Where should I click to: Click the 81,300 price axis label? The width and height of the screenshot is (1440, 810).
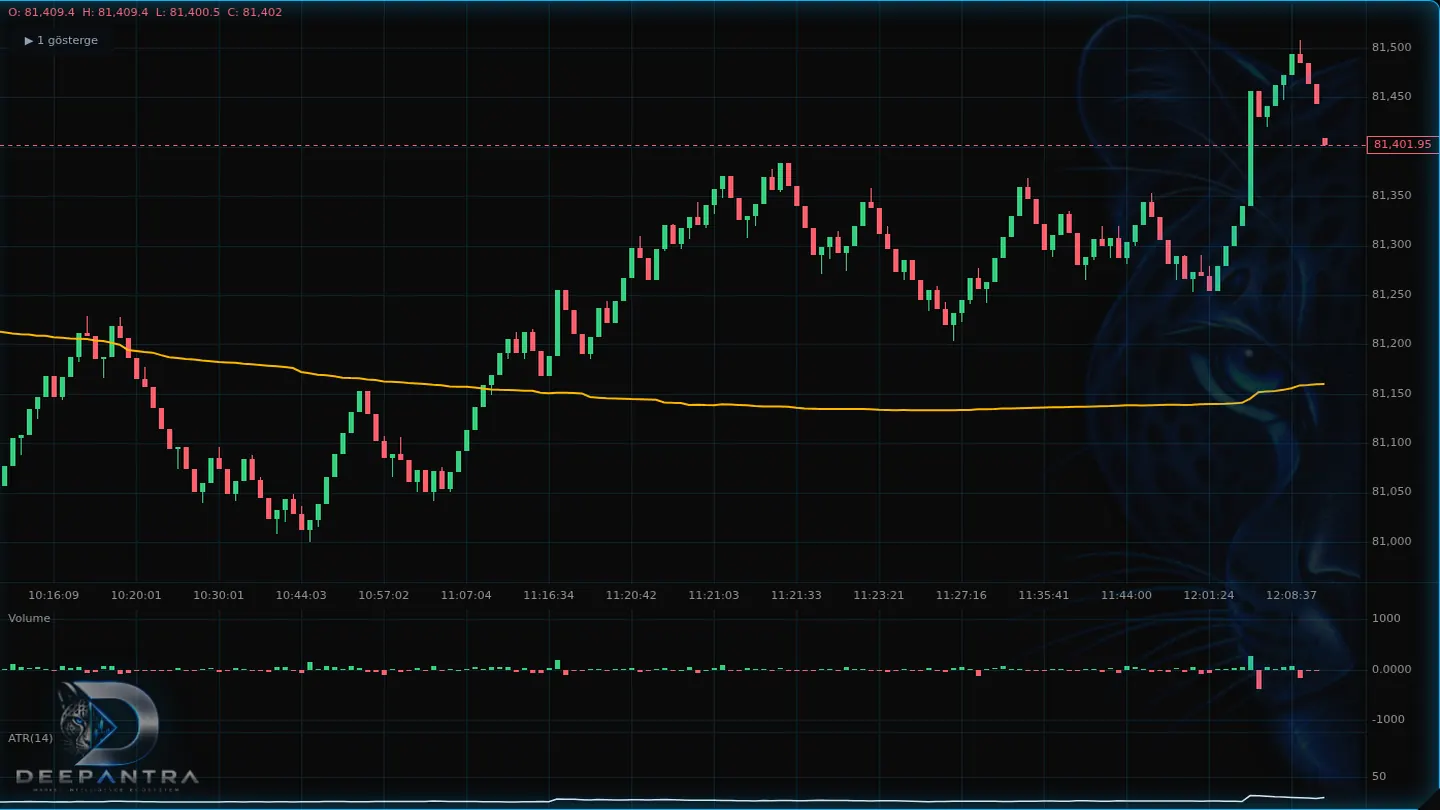(x=1391, y=245)
